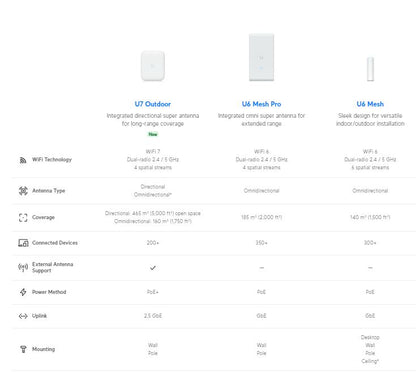Click the U7 Outdoor external antenna checkmark
416x372 pixels.
[x=153, y=268]
